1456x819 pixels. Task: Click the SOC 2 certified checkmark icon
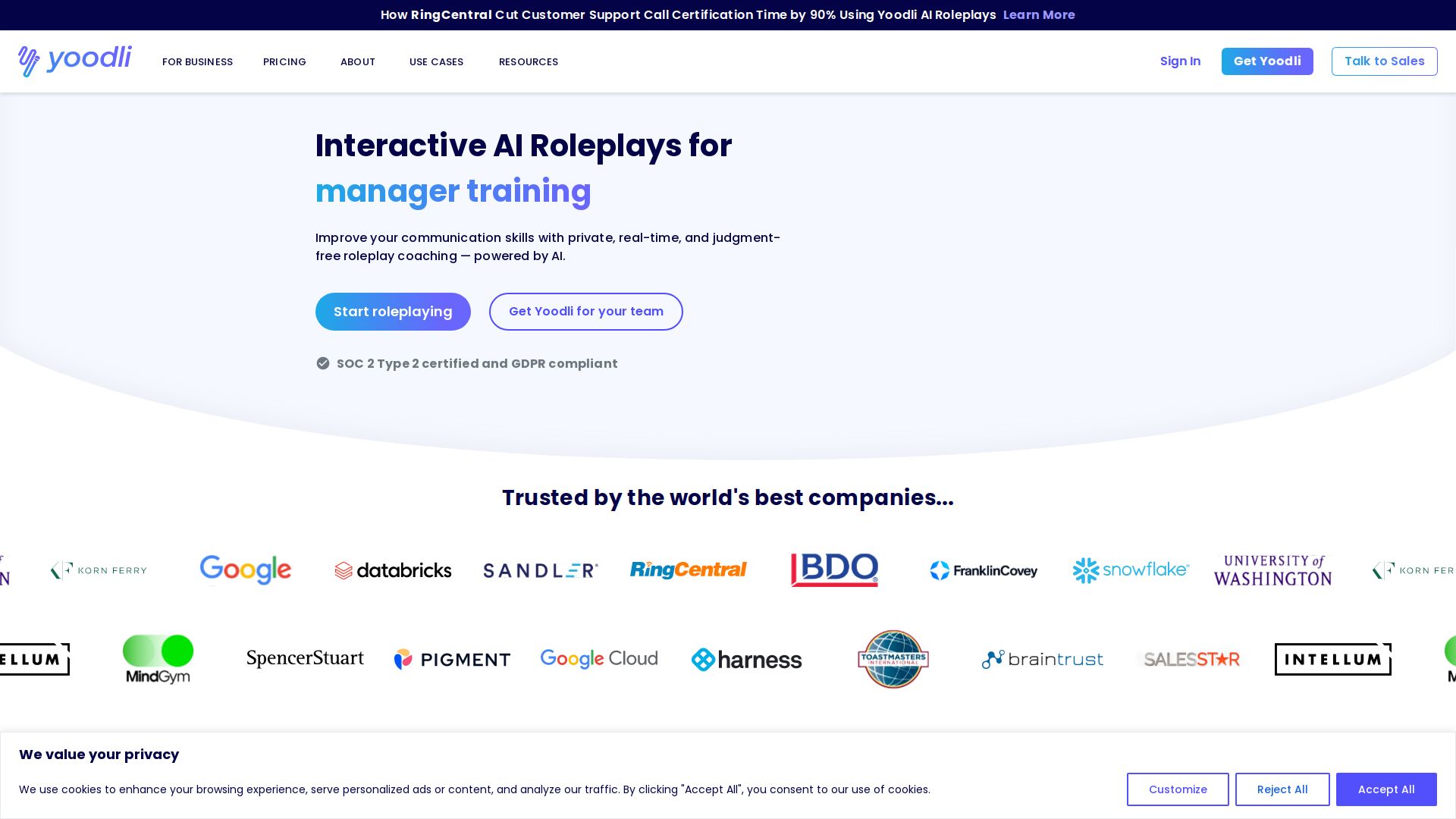[323, 363]
